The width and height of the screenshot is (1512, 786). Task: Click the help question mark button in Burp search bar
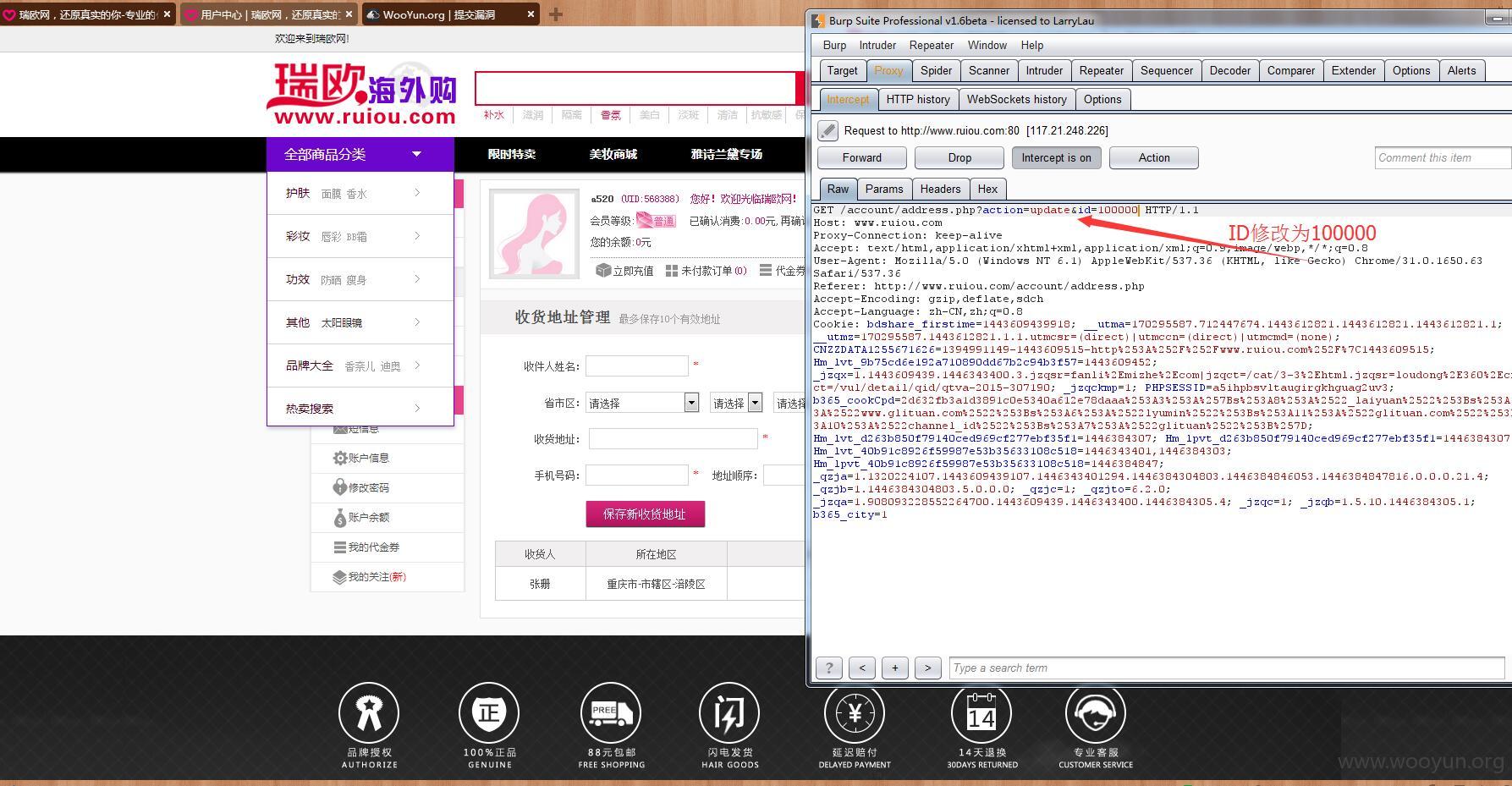click(829, 668)
